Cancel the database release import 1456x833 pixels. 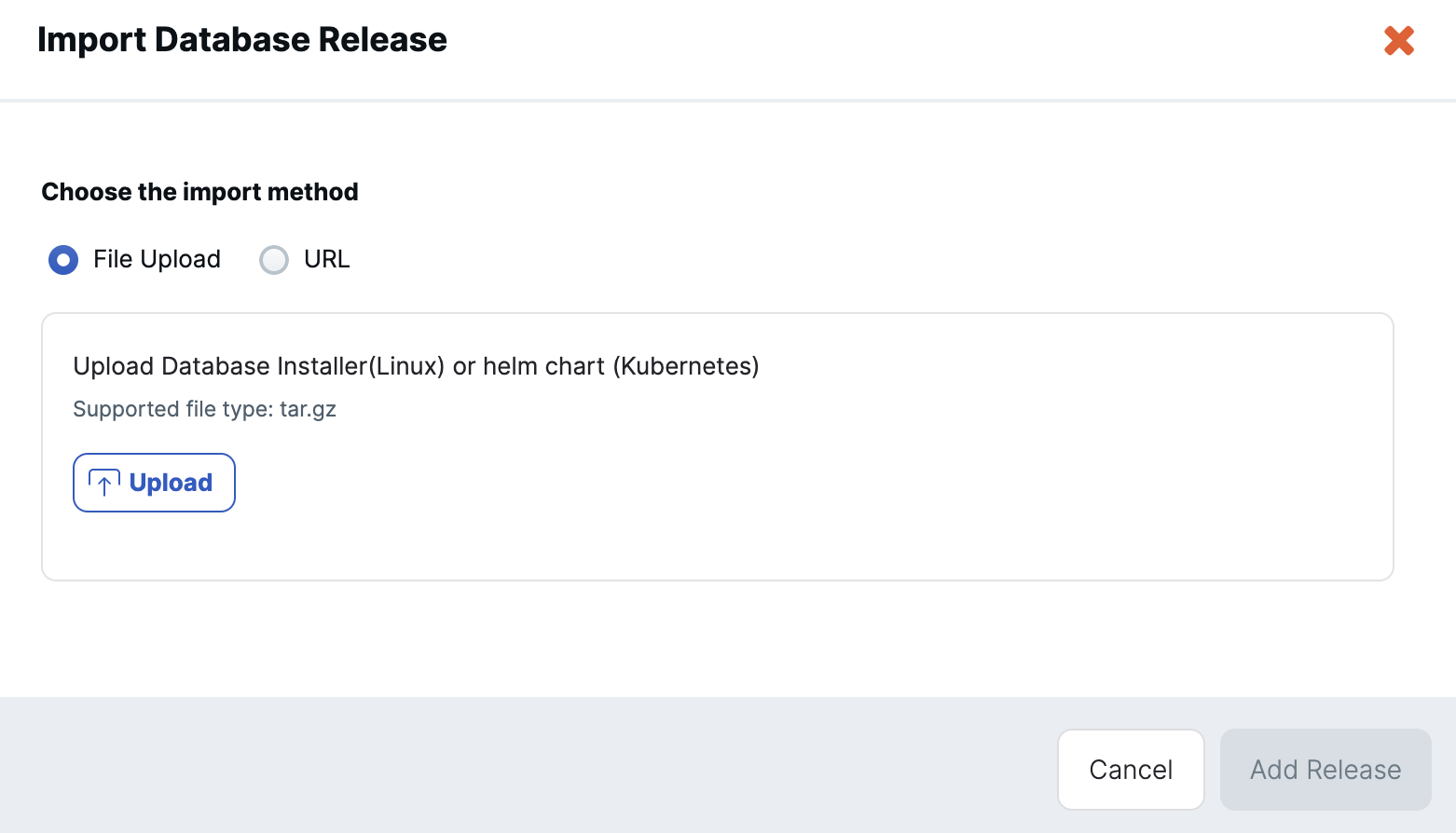[x=1131, y=770]
